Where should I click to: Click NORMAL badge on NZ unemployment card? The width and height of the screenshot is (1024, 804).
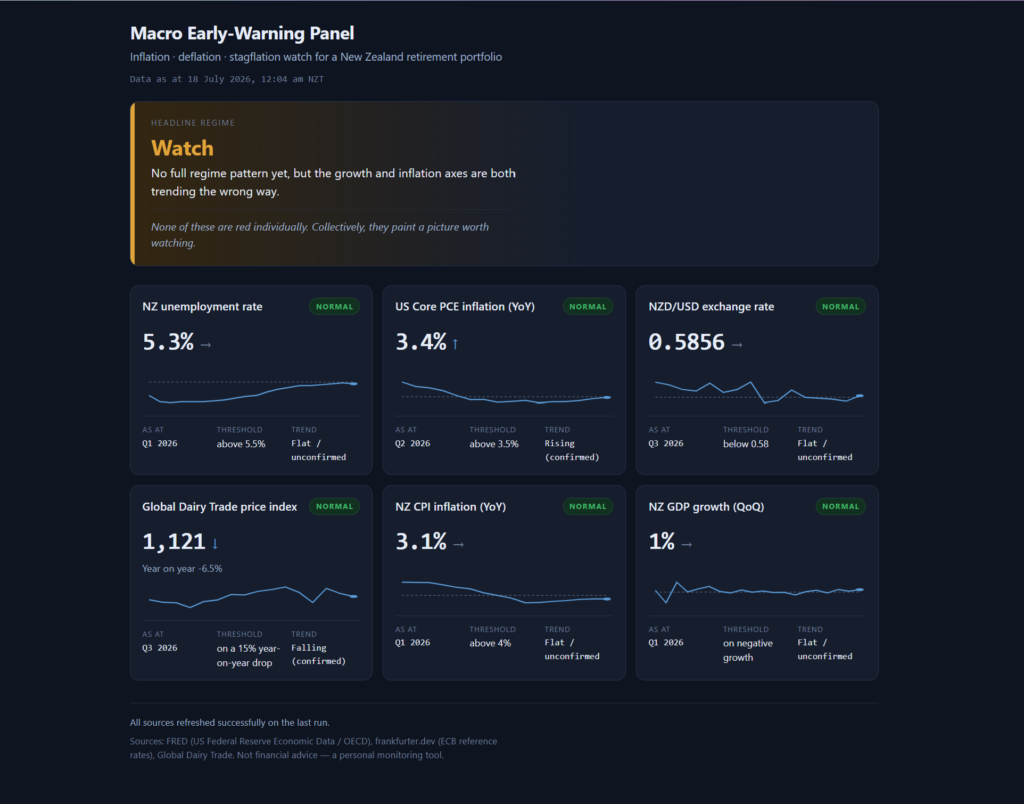[x=334, y=306]
